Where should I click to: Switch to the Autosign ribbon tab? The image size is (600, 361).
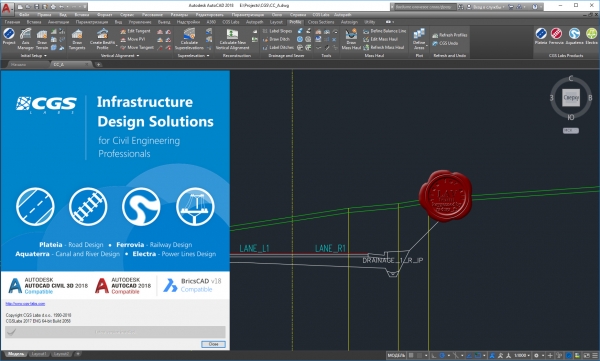[349, 22]
